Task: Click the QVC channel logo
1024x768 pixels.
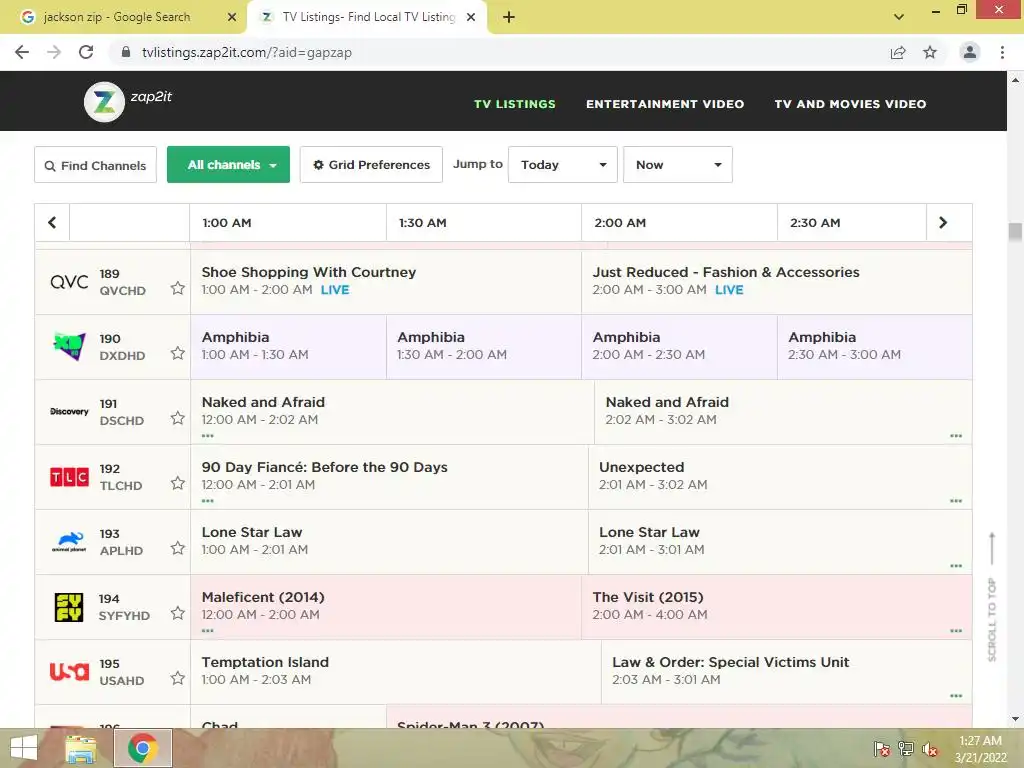Action: (69, 282)
